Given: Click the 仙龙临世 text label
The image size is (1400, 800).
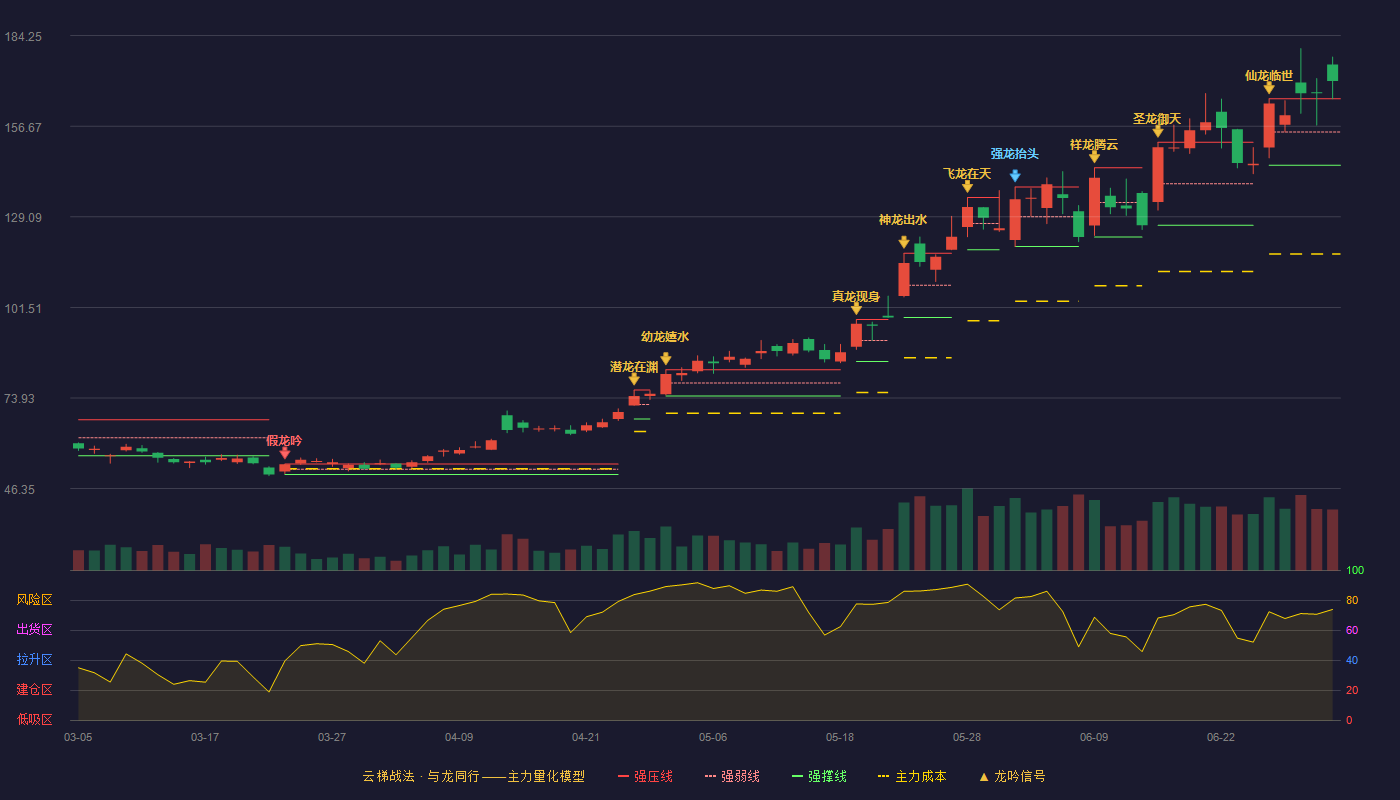Looking at the screenshot, I should [x=1269, y=76].
